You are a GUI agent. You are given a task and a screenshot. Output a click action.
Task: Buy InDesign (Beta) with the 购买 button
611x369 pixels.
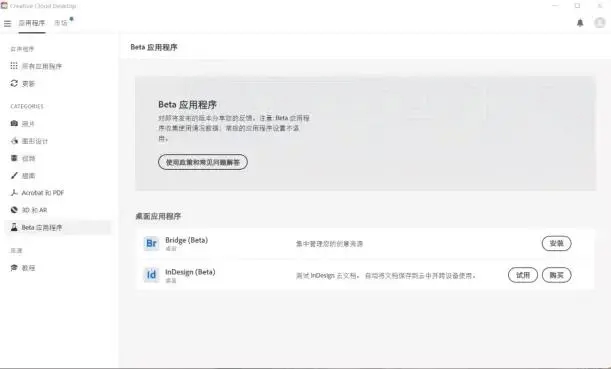point(556,275)
